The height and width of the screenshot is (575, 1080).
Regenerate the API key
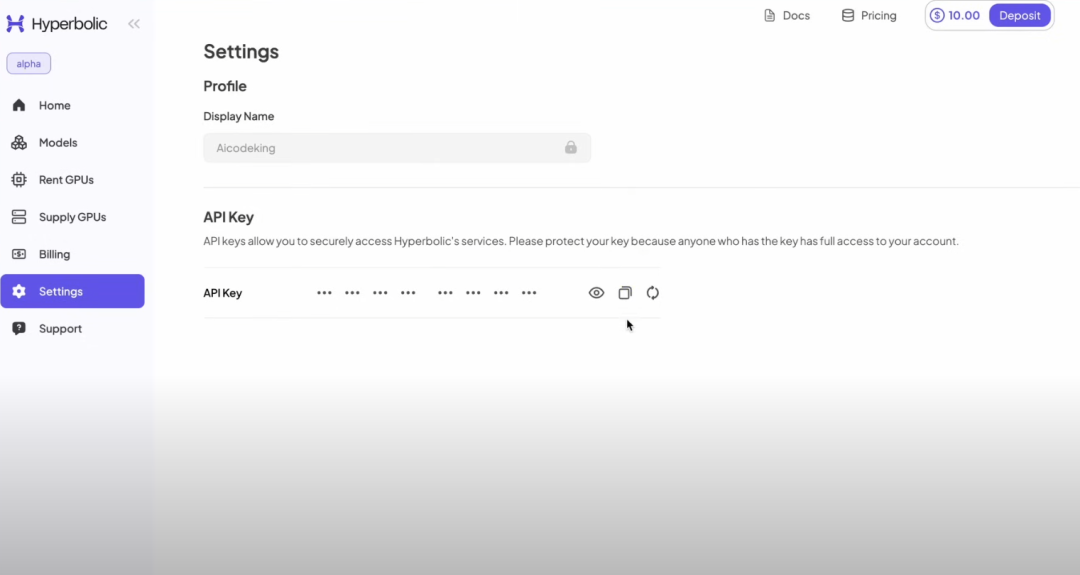[x=653, y=293]
